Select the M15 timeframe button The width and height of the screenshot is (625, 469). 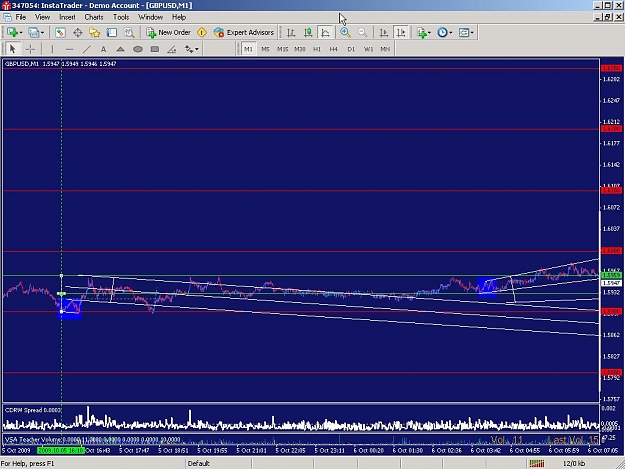283,49
